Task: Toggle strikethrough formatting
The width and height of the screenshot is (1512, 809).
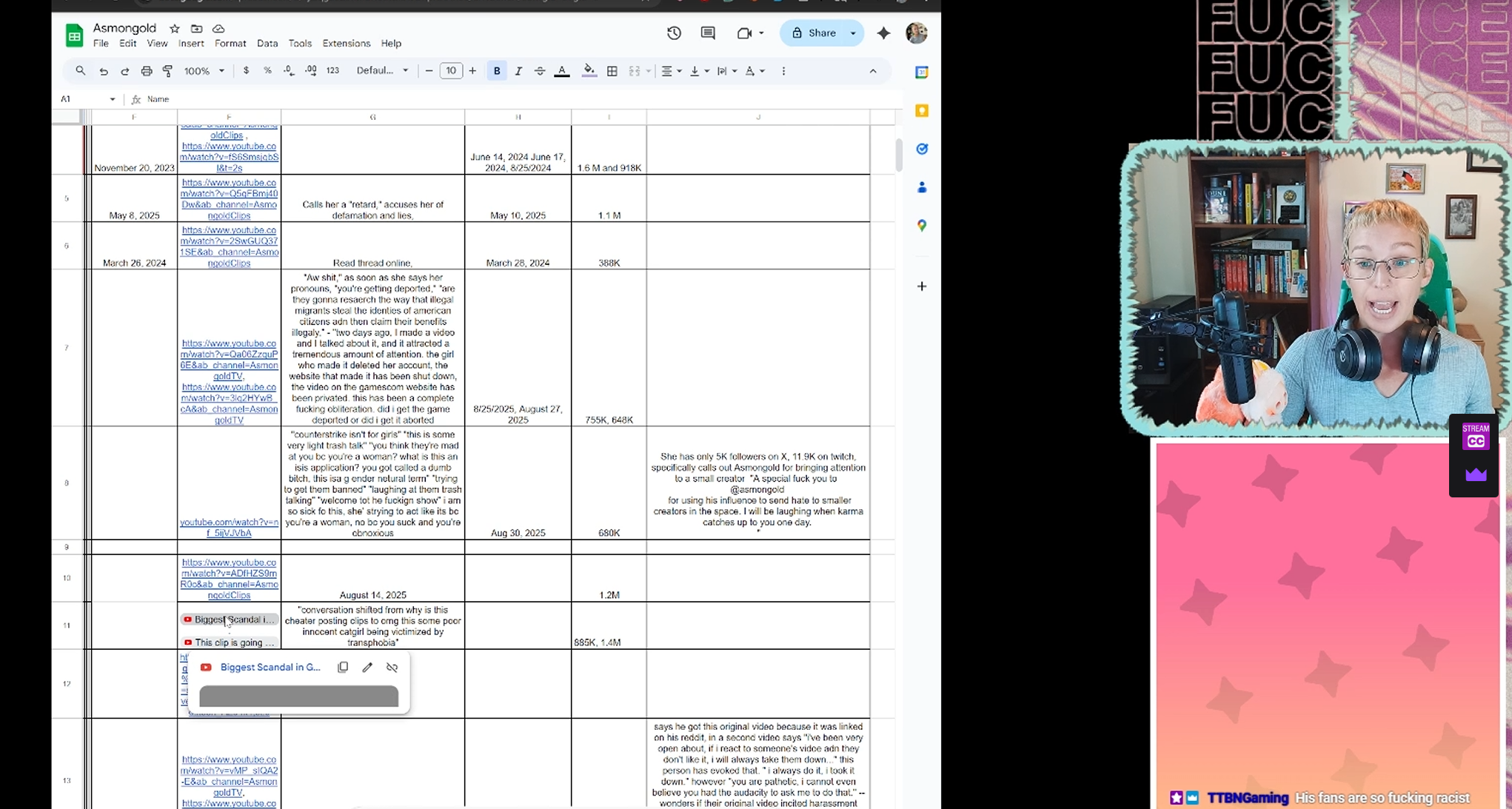Action: click(x=540, y=71)
